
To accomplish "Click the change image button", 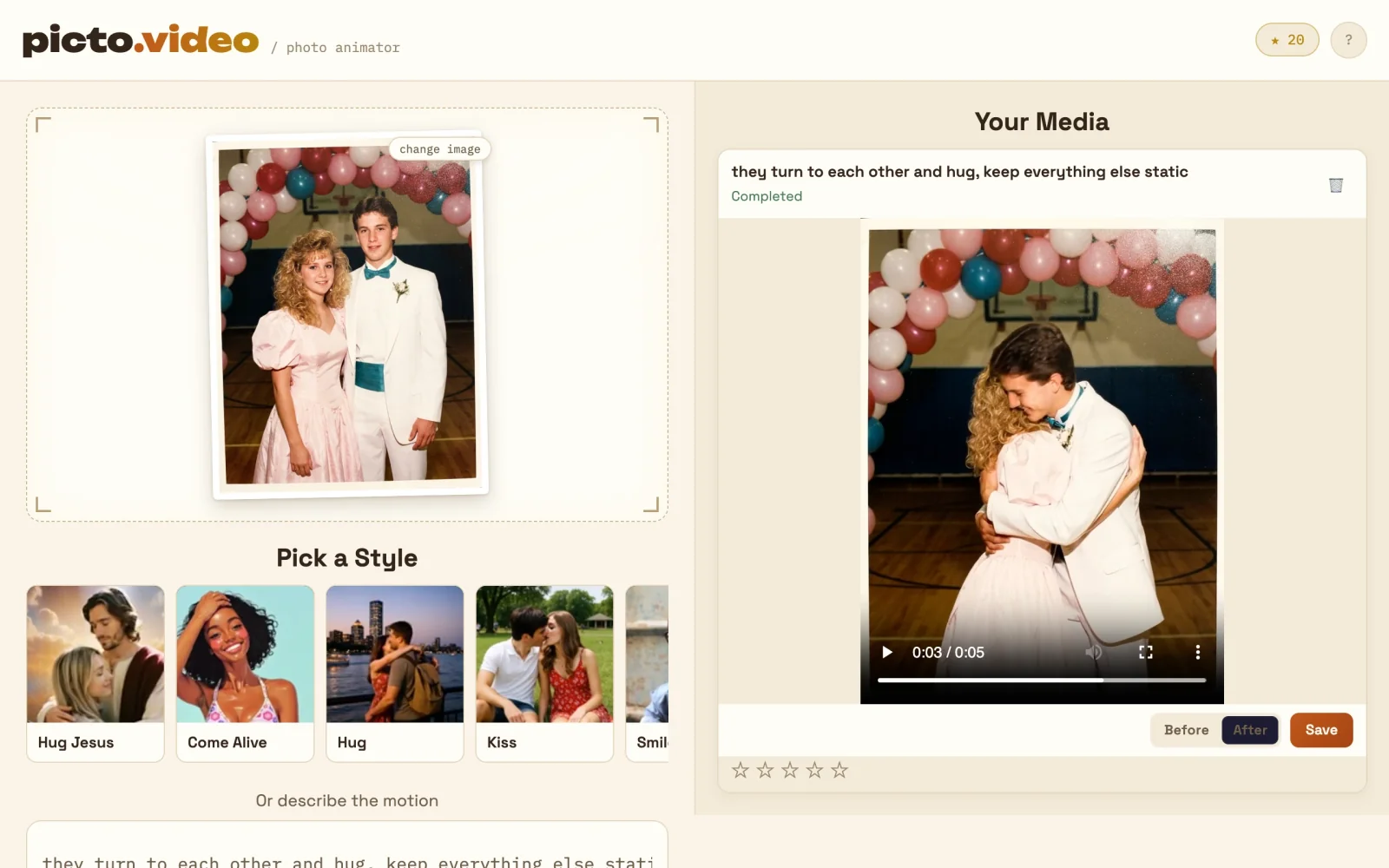I will point(439,149).
